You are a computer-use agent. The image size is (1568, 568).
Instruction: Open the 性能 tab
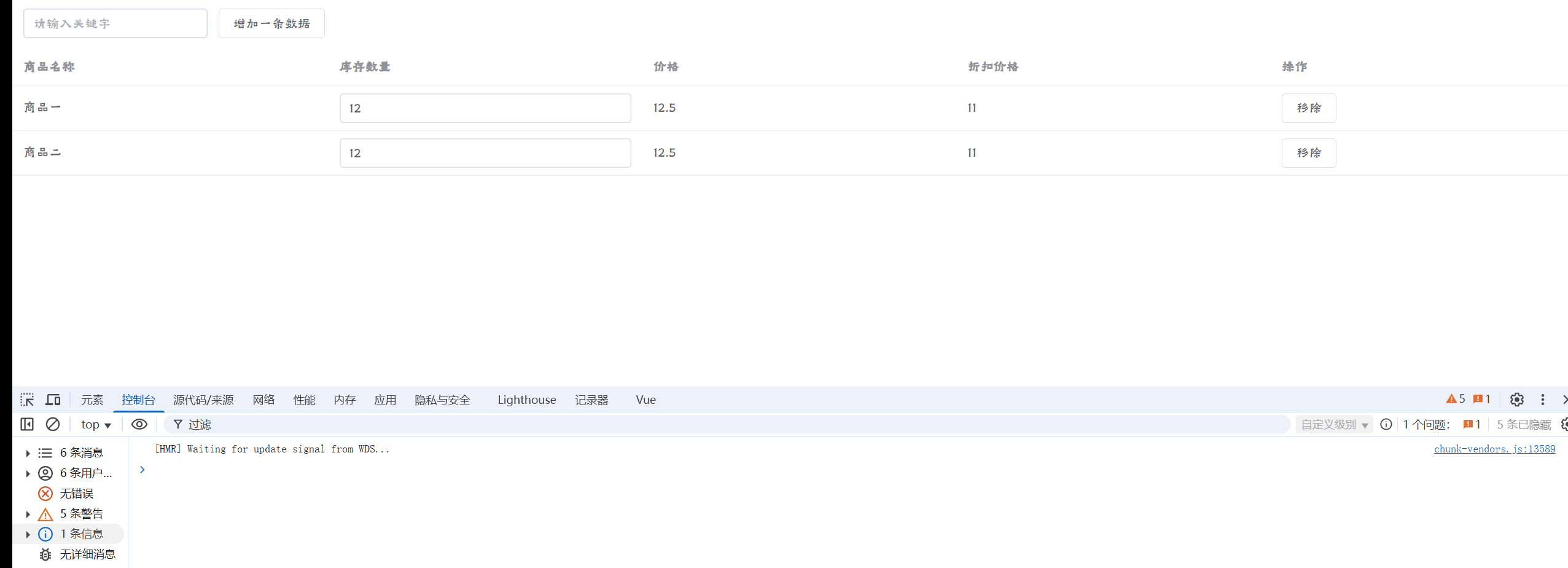(304, 400)
